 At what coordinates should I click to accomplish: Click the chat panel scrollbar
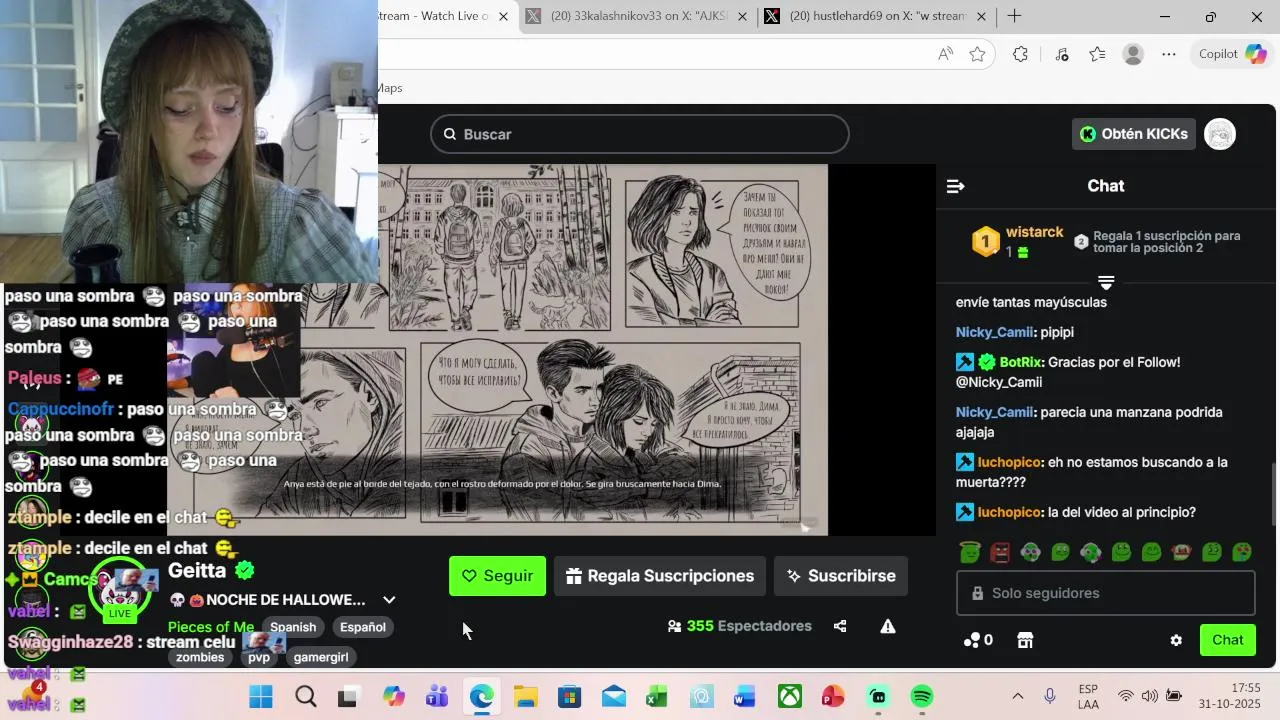[x=1273, y=495]
